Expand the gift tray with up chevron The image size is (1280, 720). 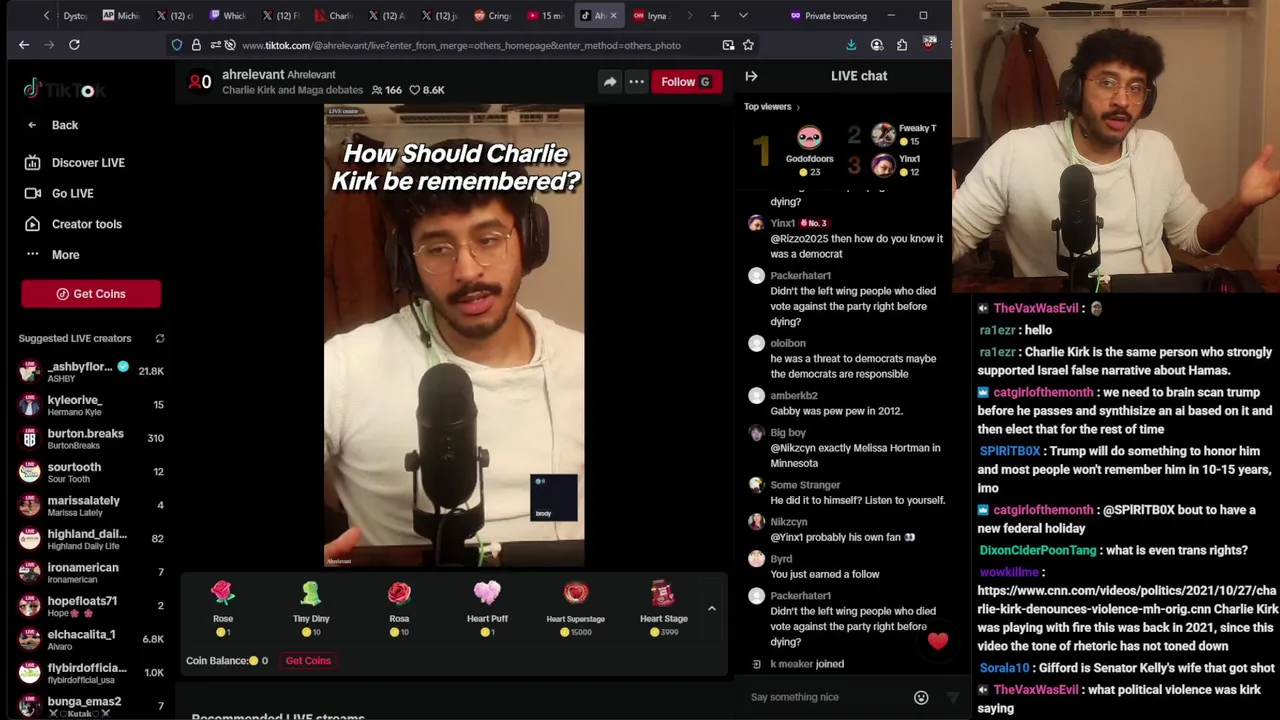(712, 608)
